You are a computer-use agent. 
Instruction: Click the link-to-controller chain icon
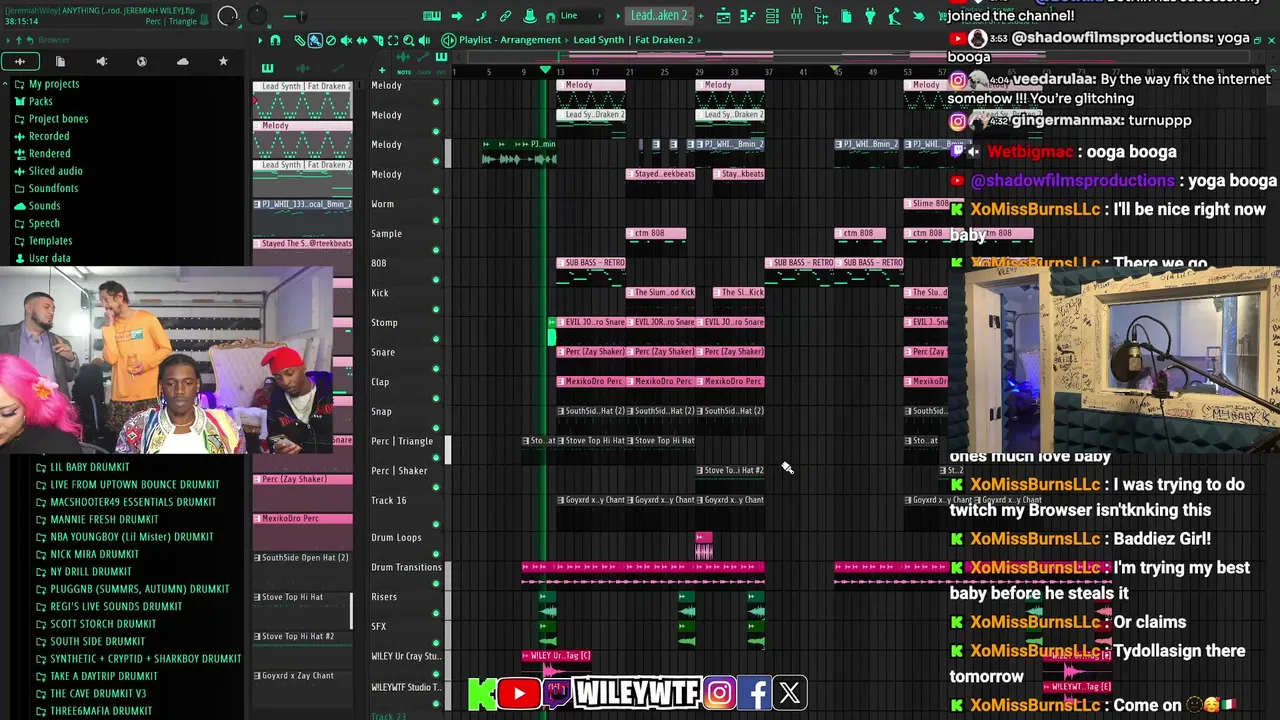coord(505,15)
